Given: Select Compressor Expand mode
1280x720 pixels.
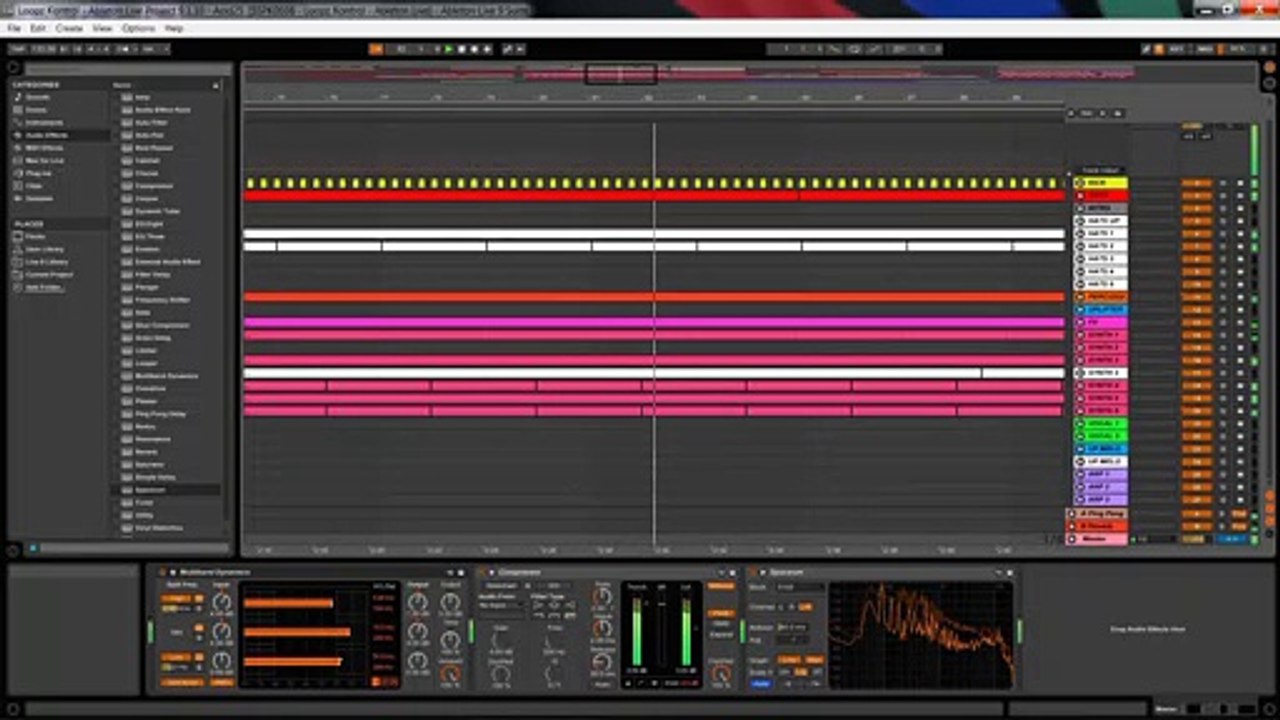Looking at the screenshot, I should coord(720,635).
